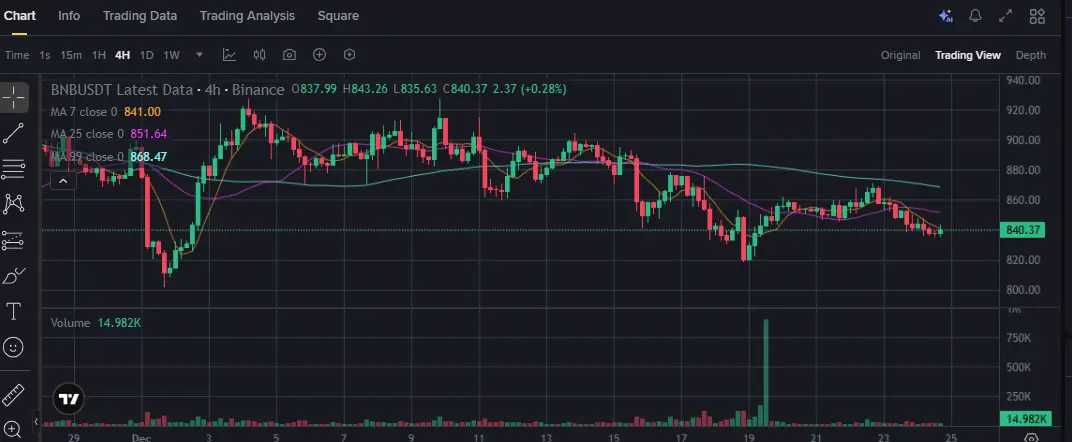Collapse the MA indicator legend
Viewport: 1072px width, 442px height.
click(63, 181)
